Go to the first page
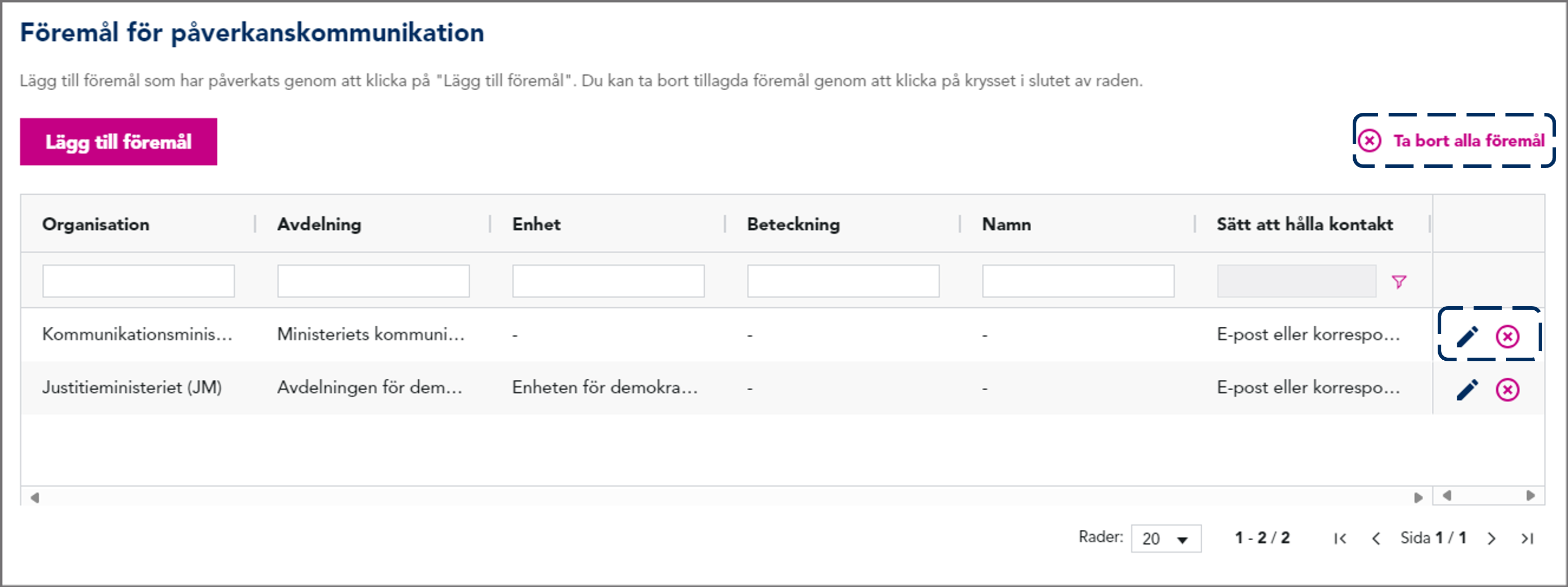The height and width of the screenshot is (587, 1568). coord(1340,538)
